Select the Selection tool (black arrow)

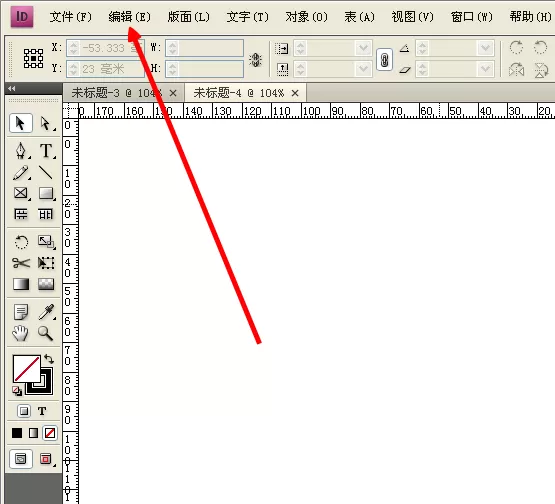pyautogui.click(x=21, y=123)
